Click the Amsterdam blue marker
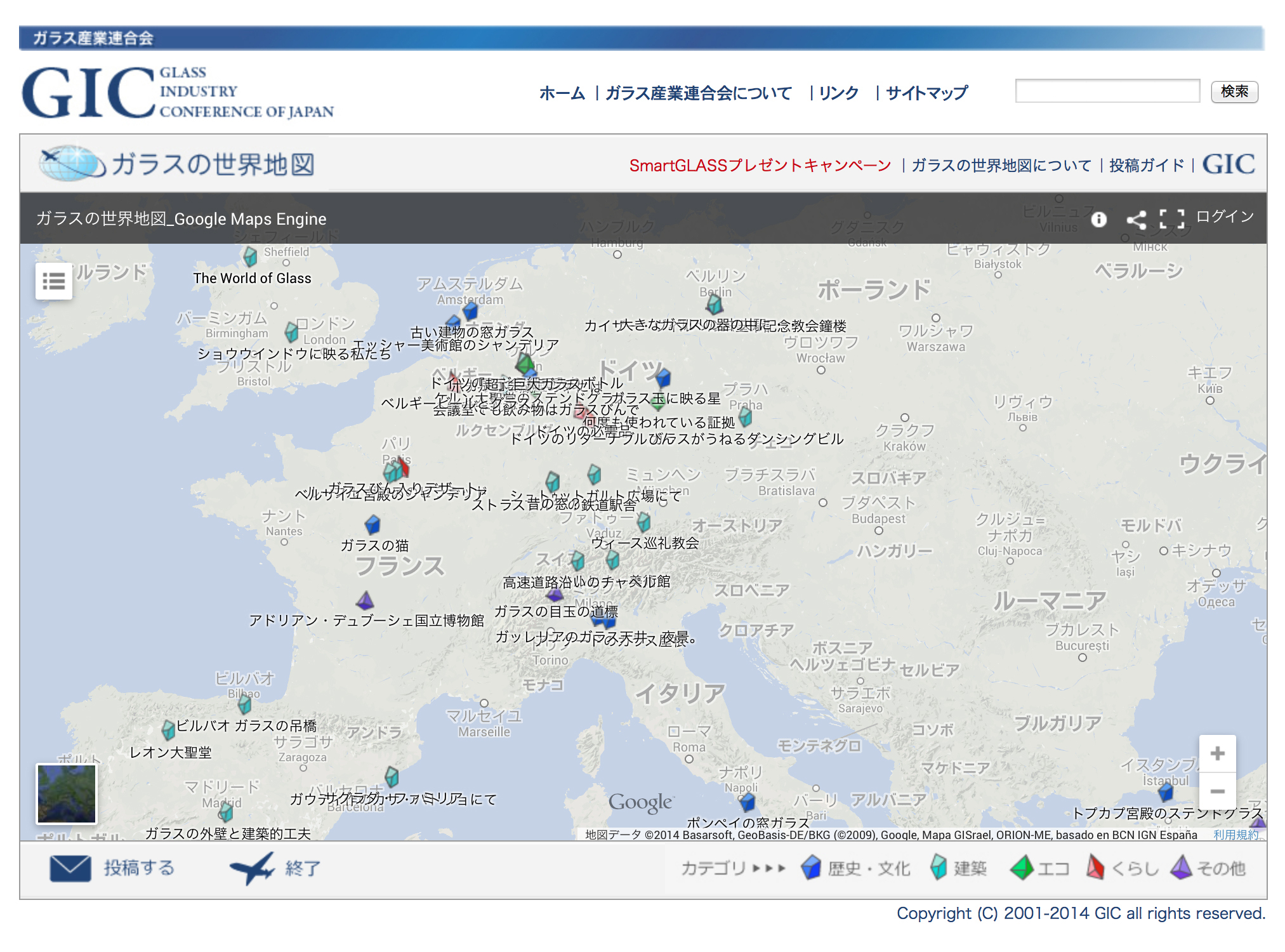 point(470,310)
